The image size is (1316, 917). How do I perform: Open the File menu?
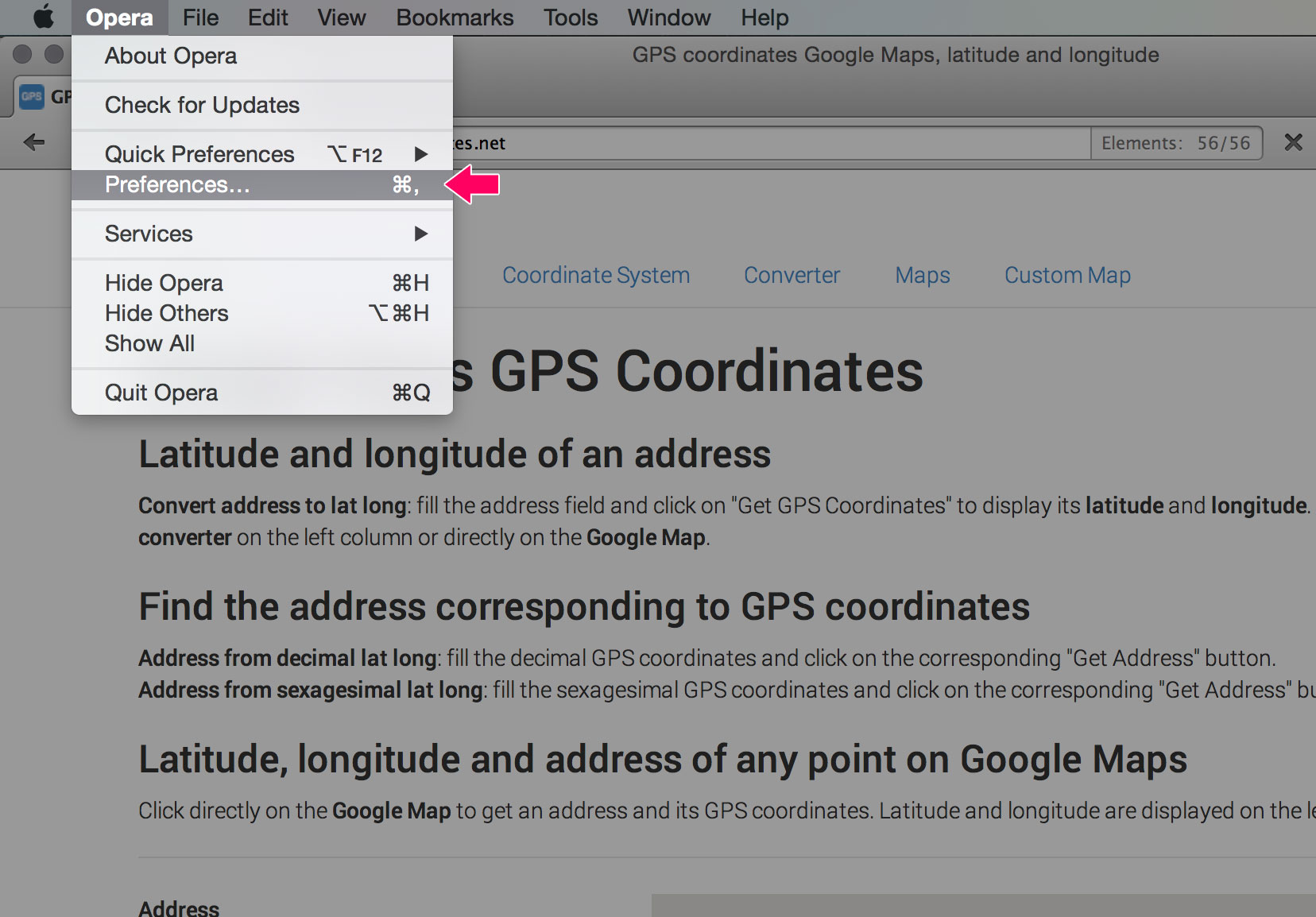(x=200, y=17)
